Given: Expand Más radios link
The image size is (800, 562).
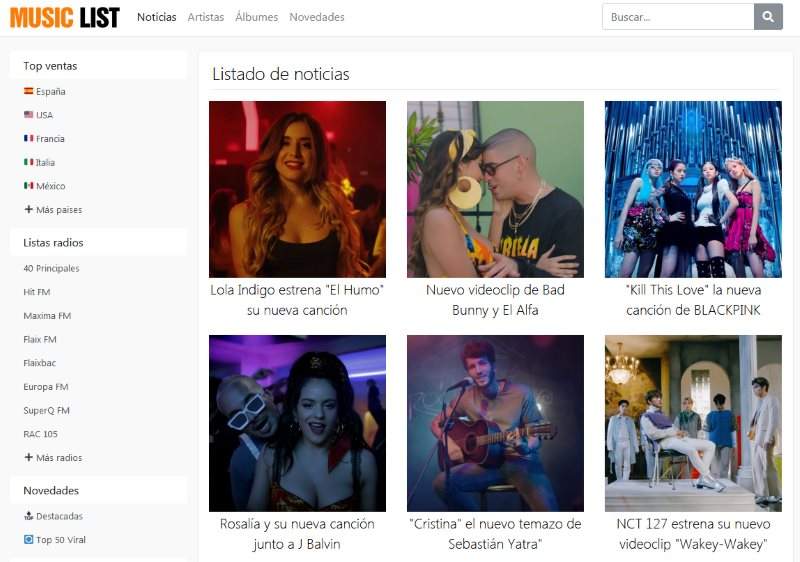Looking at the screenshot, I should pos(59,457).
